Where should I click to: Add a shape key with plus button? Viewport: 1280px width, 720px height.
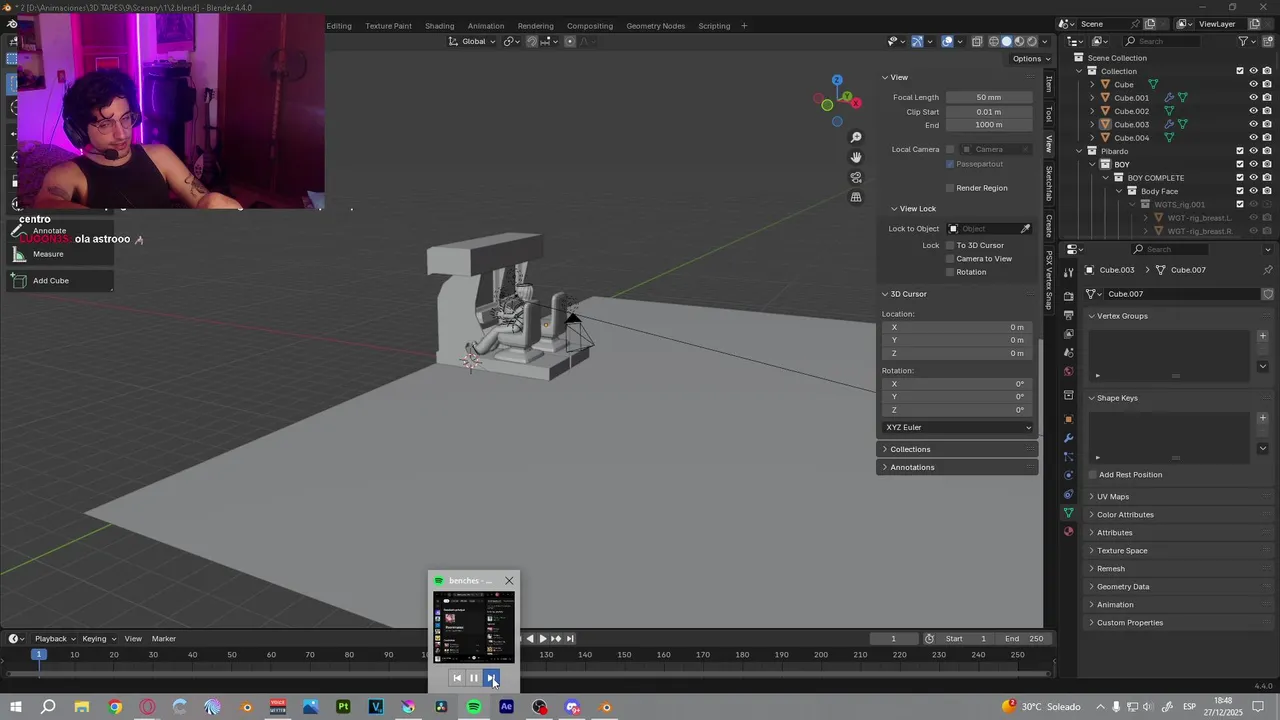coord(1262,418)
